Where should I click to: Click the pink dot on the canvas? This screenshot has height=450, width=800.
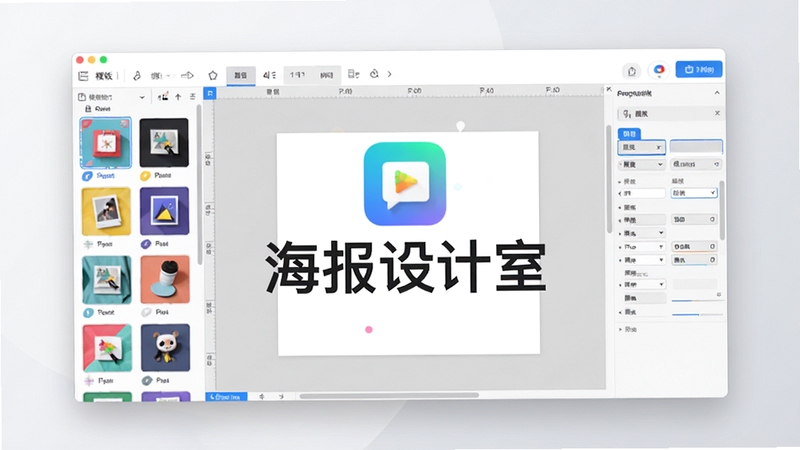pos(369,330)
